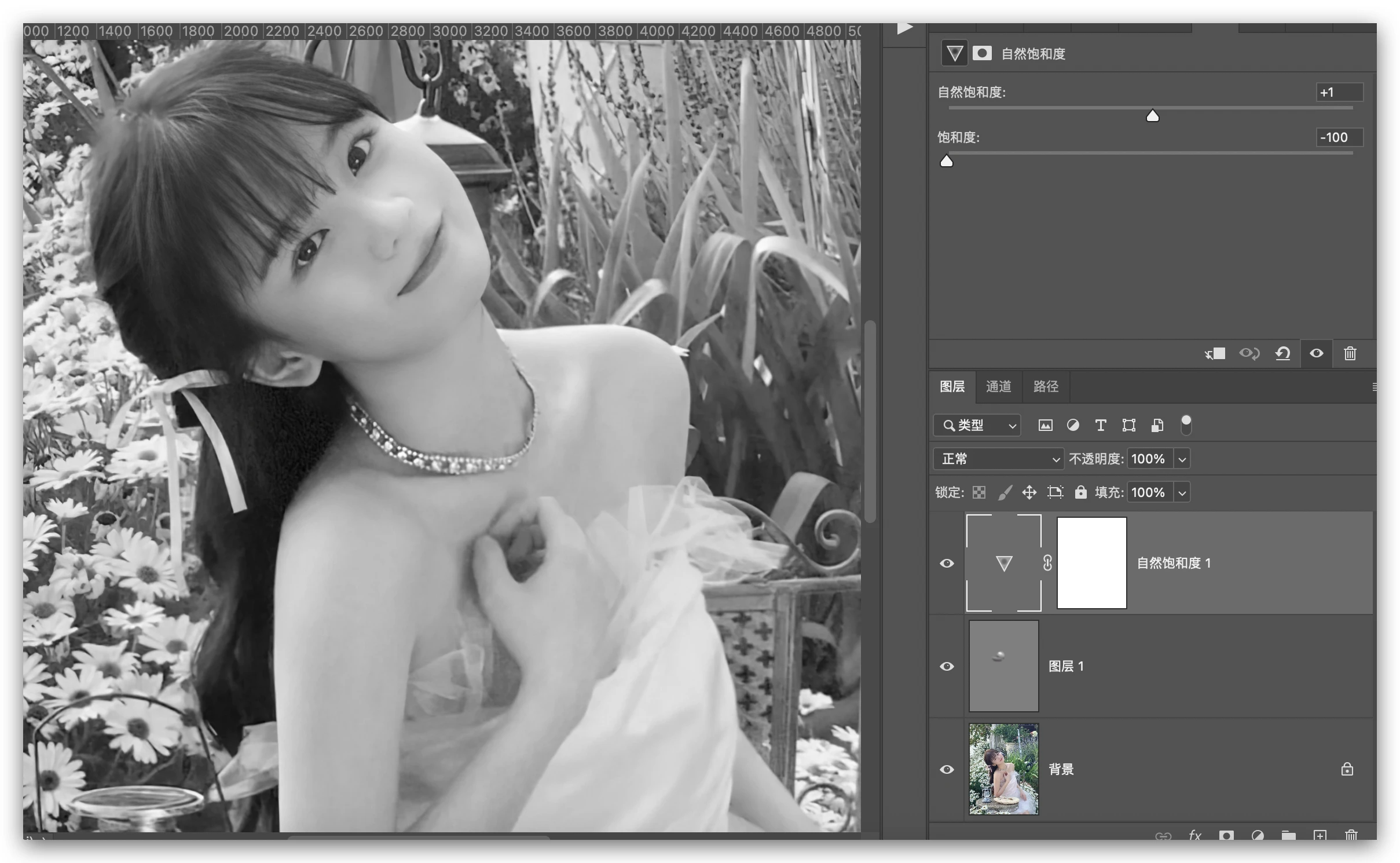This screenshot has height=863, width=1400.
Task: Toggle the layer filter on/off switch
Action: tap(1186, 425)
